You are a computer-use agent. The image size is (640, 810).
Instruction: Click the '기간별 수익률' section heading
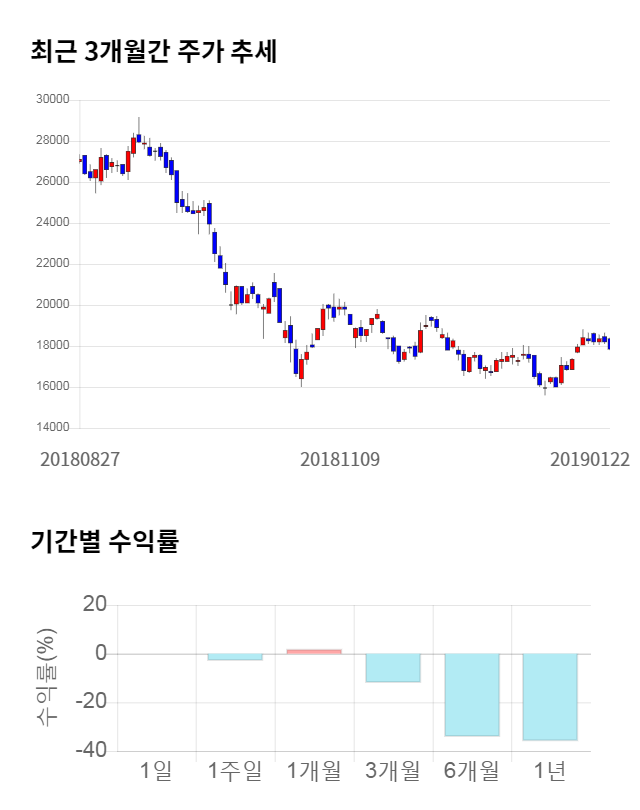point(104,542)
